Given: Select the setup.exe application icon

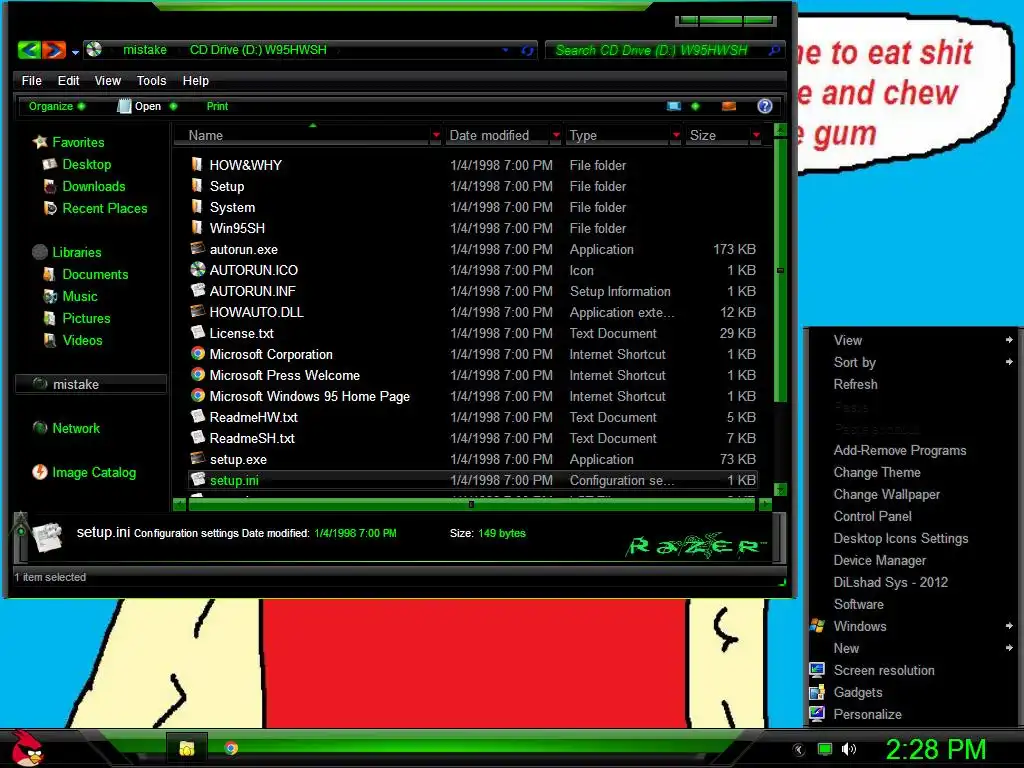Looking at the screenshot, I should point(198,458).
